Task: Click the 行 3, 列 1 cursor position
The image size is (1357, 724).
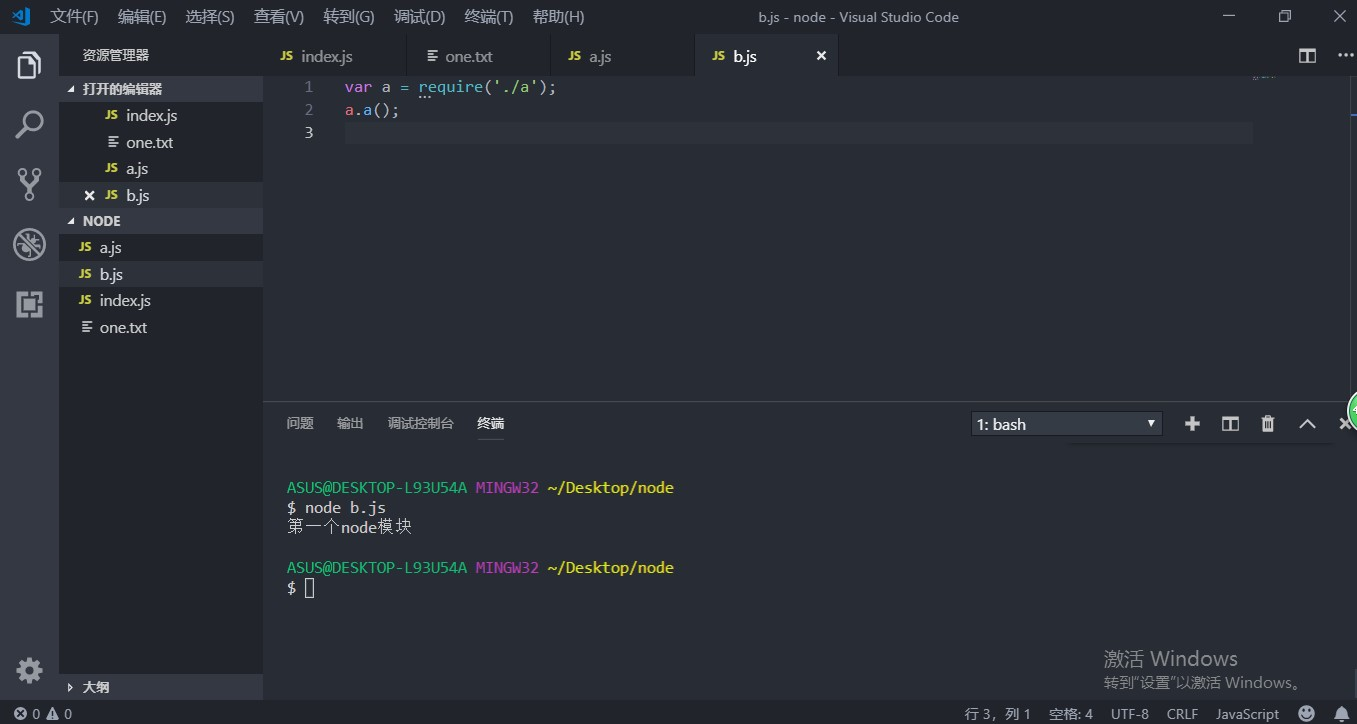Action: coord(998,714)
